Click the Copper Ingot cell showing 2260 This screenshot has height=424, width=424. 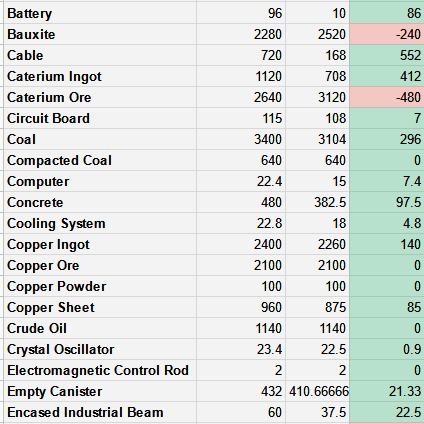[x=317, y=244]
